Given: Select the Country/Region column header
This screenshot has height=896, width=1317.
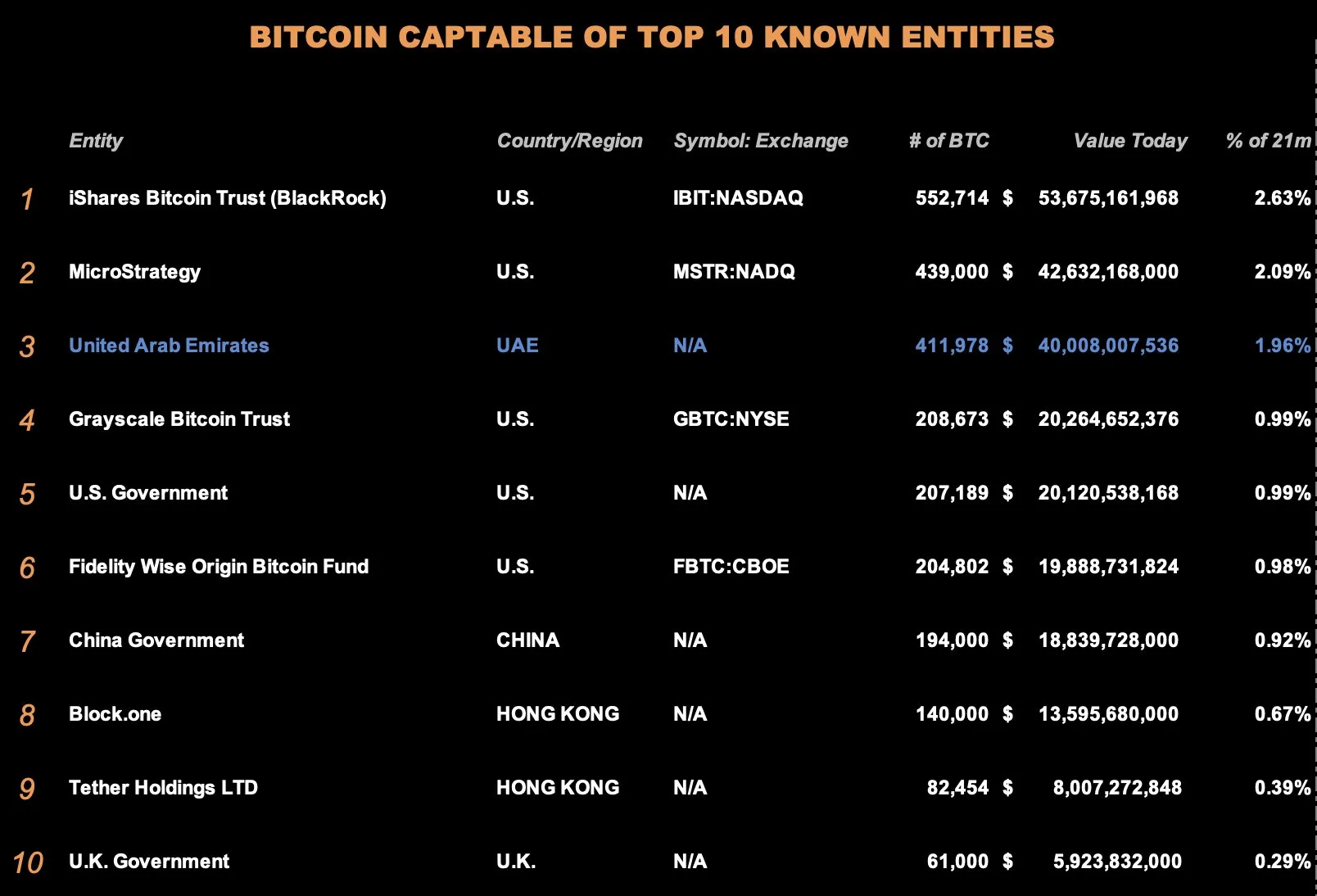Looking at the screenshot, I should 569,141.
